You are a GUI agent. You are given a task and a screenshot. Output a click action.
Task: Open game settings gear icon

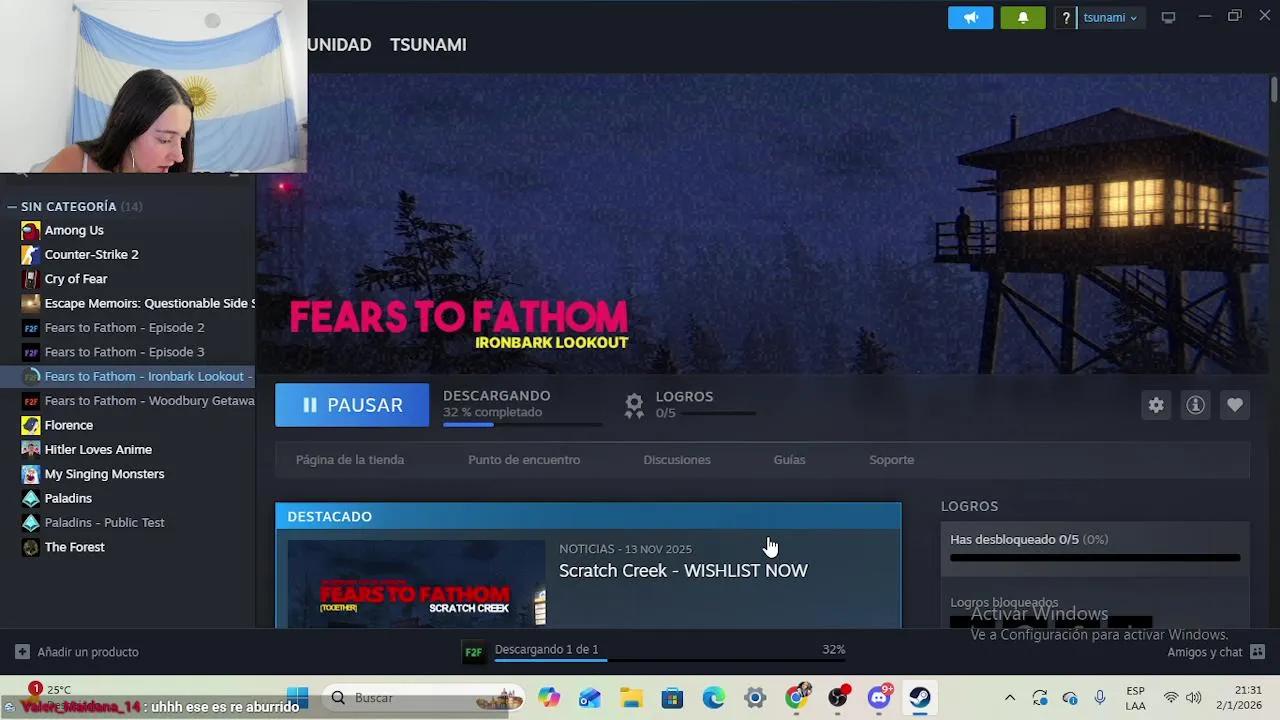pos(1156,405)
